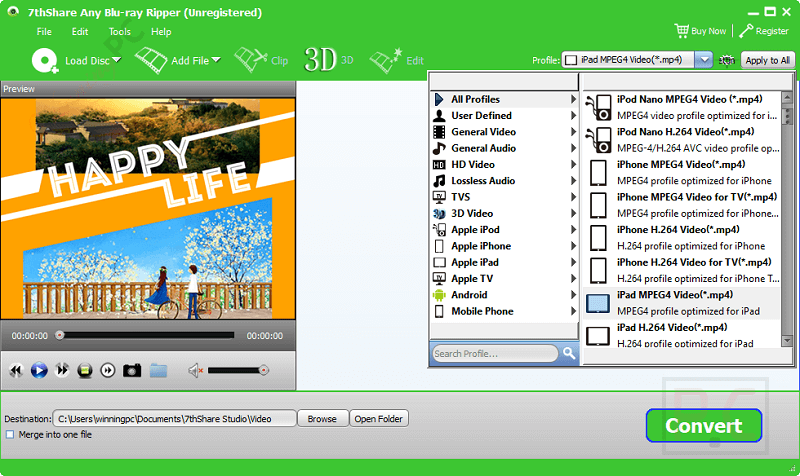This screenshot has height=476, width=800.
Task: Click the preview seek bar
Action: tap(147, 335)
